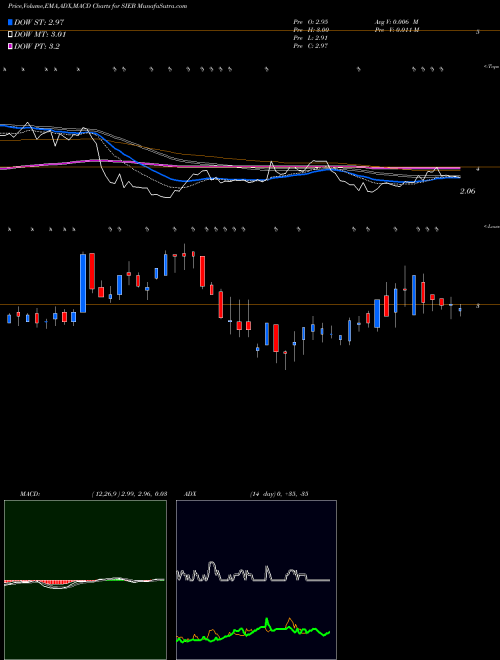Screen dimensions: 500x660
Task: Select the 'DOW ST: 2.97' legend label
Action: coord(39,22)
